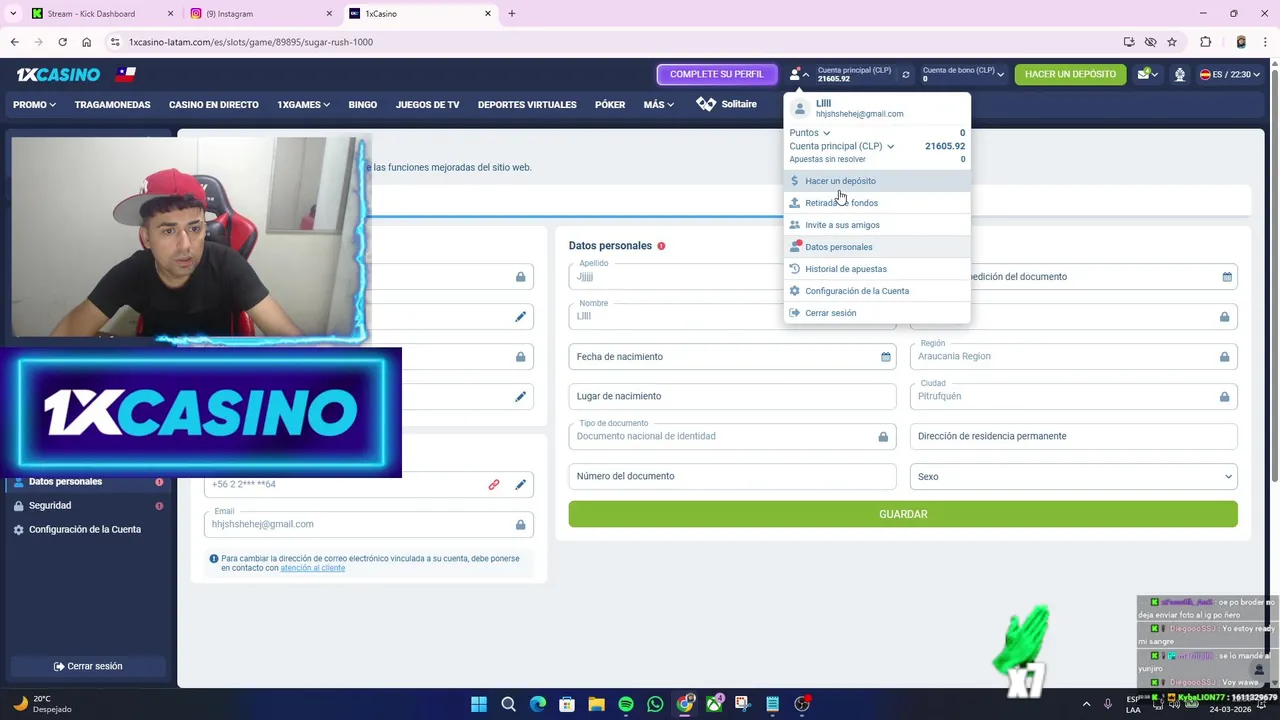Click the lock icon in Tipo de documento field
Viewport: 1280px width, 720px height.
click(x=883, y=436)
